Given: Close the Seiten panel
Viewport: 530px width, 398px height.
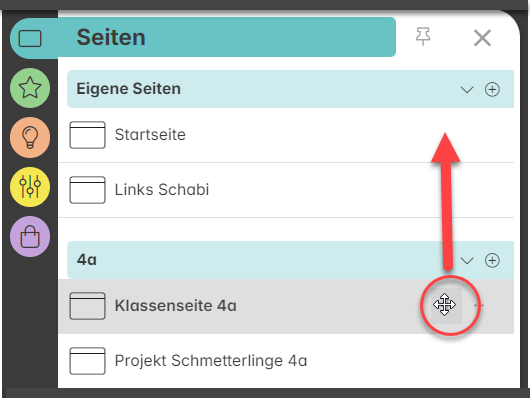Looking at the screenshot, I should (482, 38).
